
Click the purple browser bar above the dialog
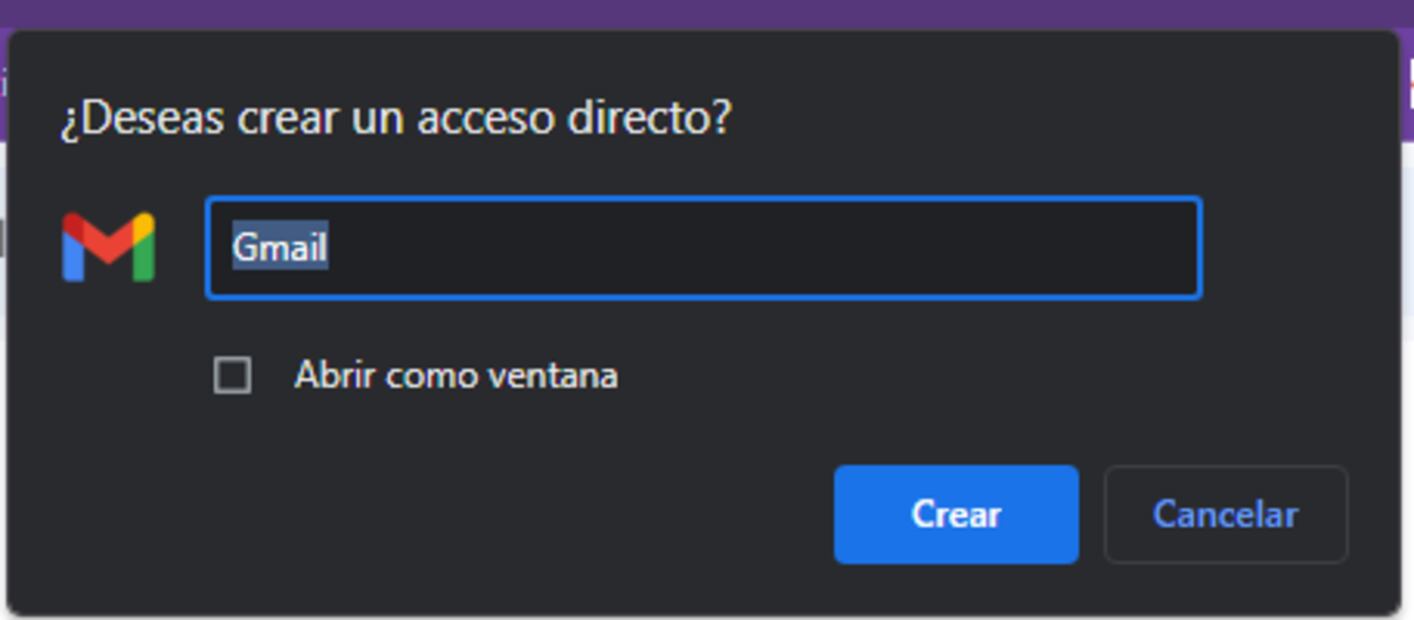[700, 13]
